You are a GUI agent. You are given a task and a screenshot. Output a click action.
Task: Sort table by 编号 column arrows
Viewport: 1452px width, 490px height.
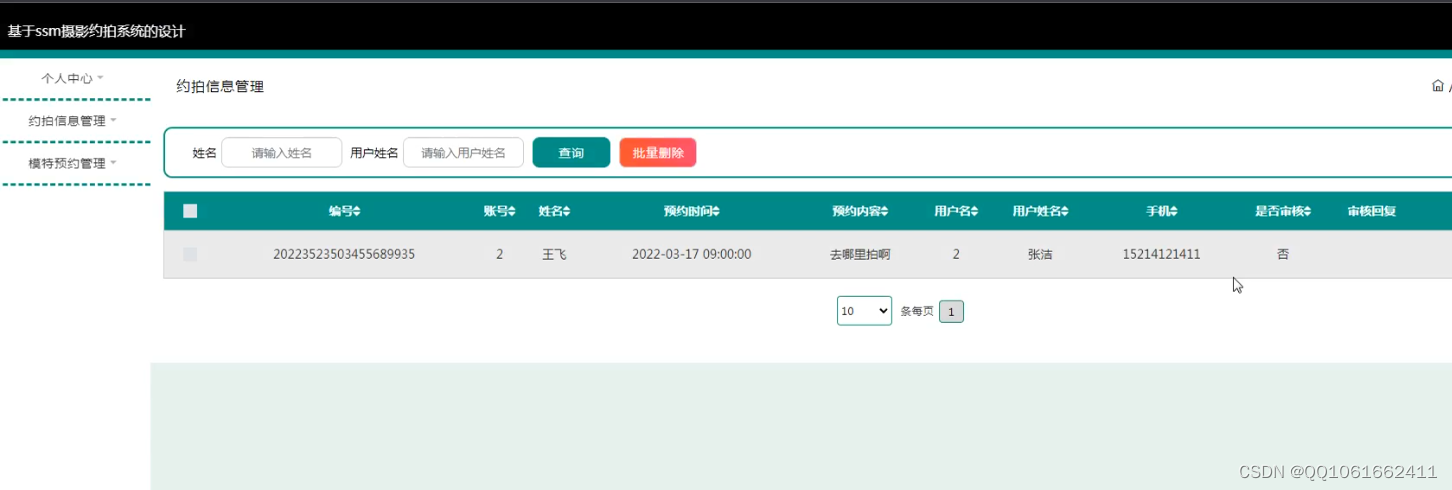[357, 212]
